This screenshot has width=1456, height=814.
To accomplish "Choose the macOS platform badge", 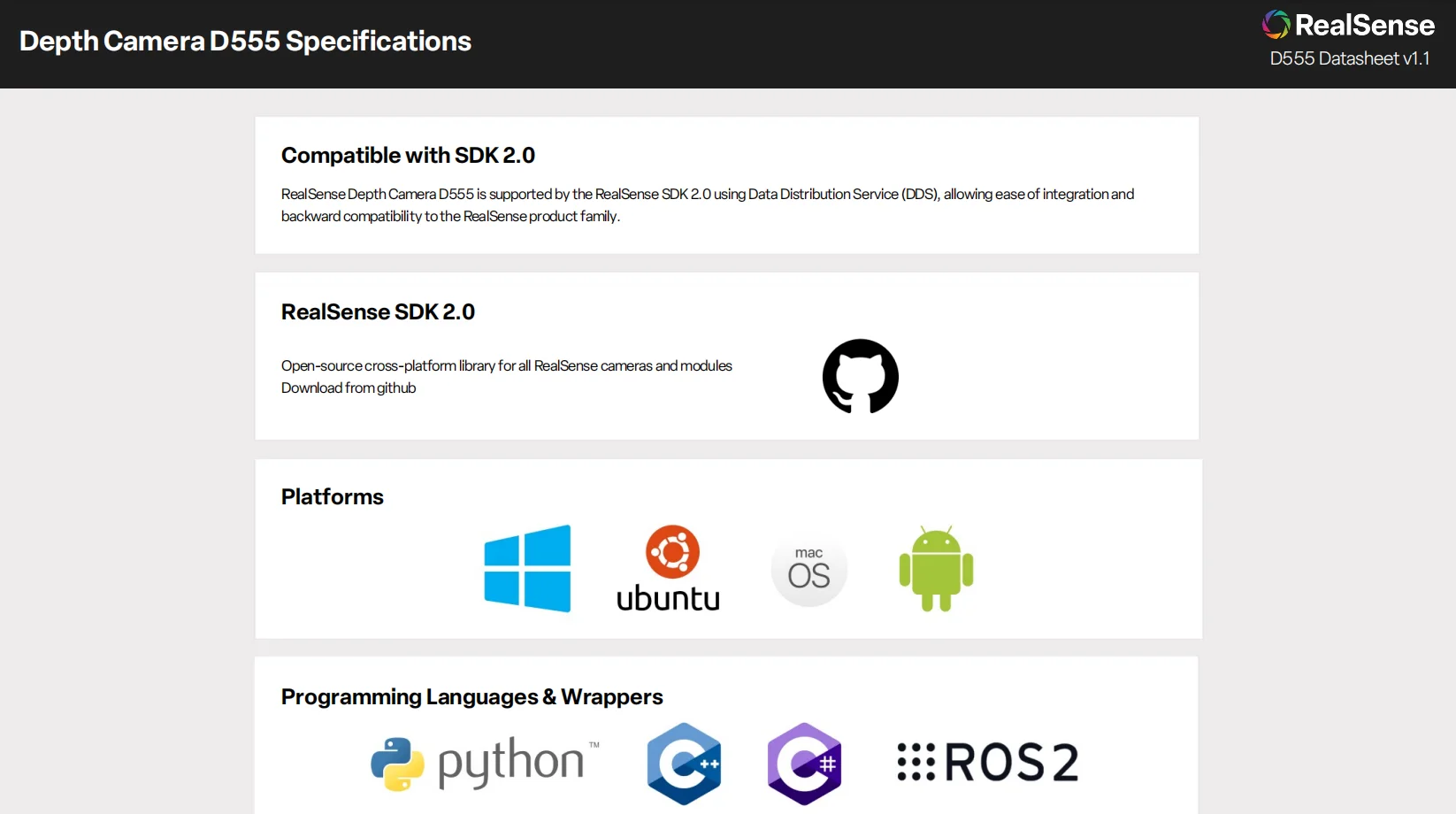I will pos(808,569).
